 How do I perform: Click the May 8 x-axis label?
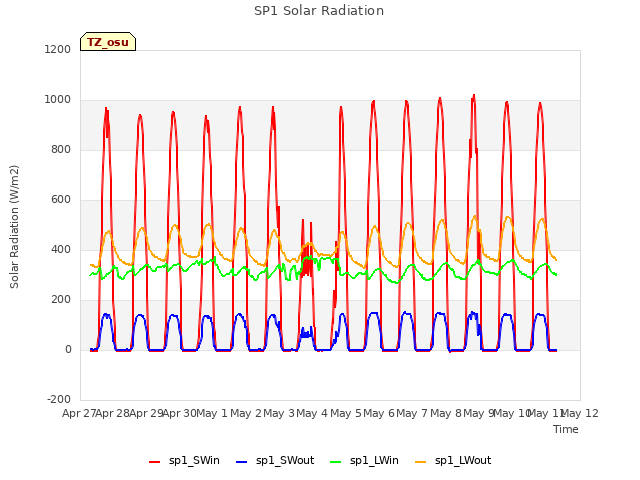pyautogui.click(x=446, y=413)
